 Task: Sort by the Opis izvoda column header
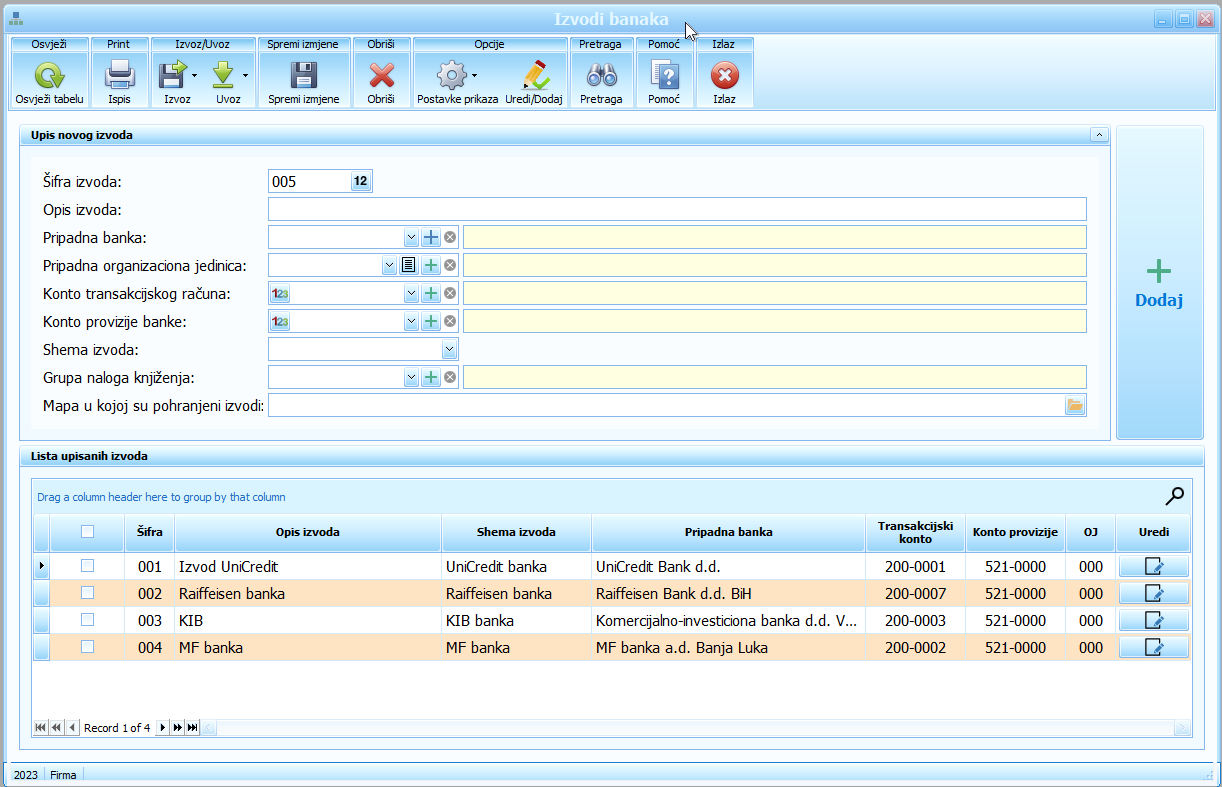pos(307,532)
